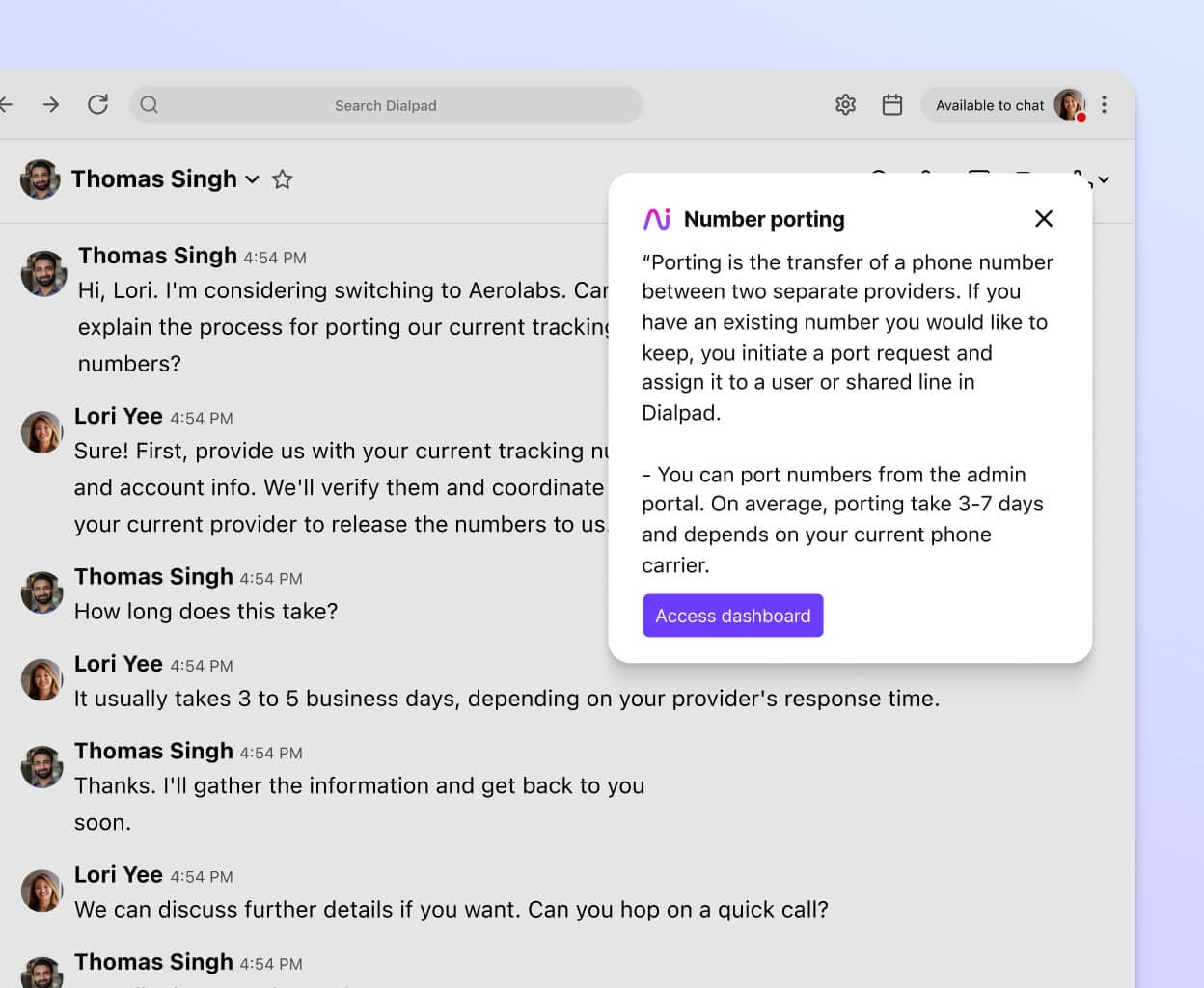Expand the Thomas Singh contact dropdown
This screenshot has height=988, width=1204.
coord(252,179)
